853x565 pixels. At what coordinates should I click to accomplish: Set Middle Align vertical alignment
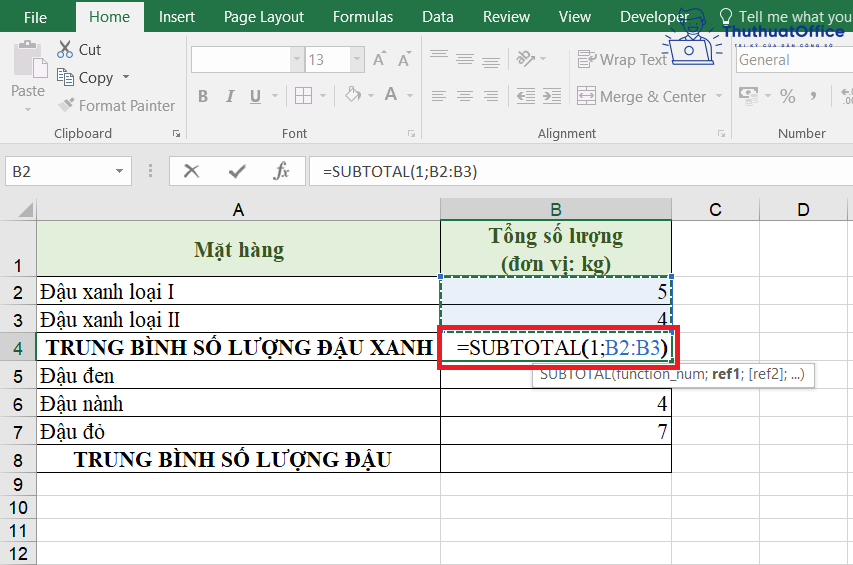[x=465, y=58]
